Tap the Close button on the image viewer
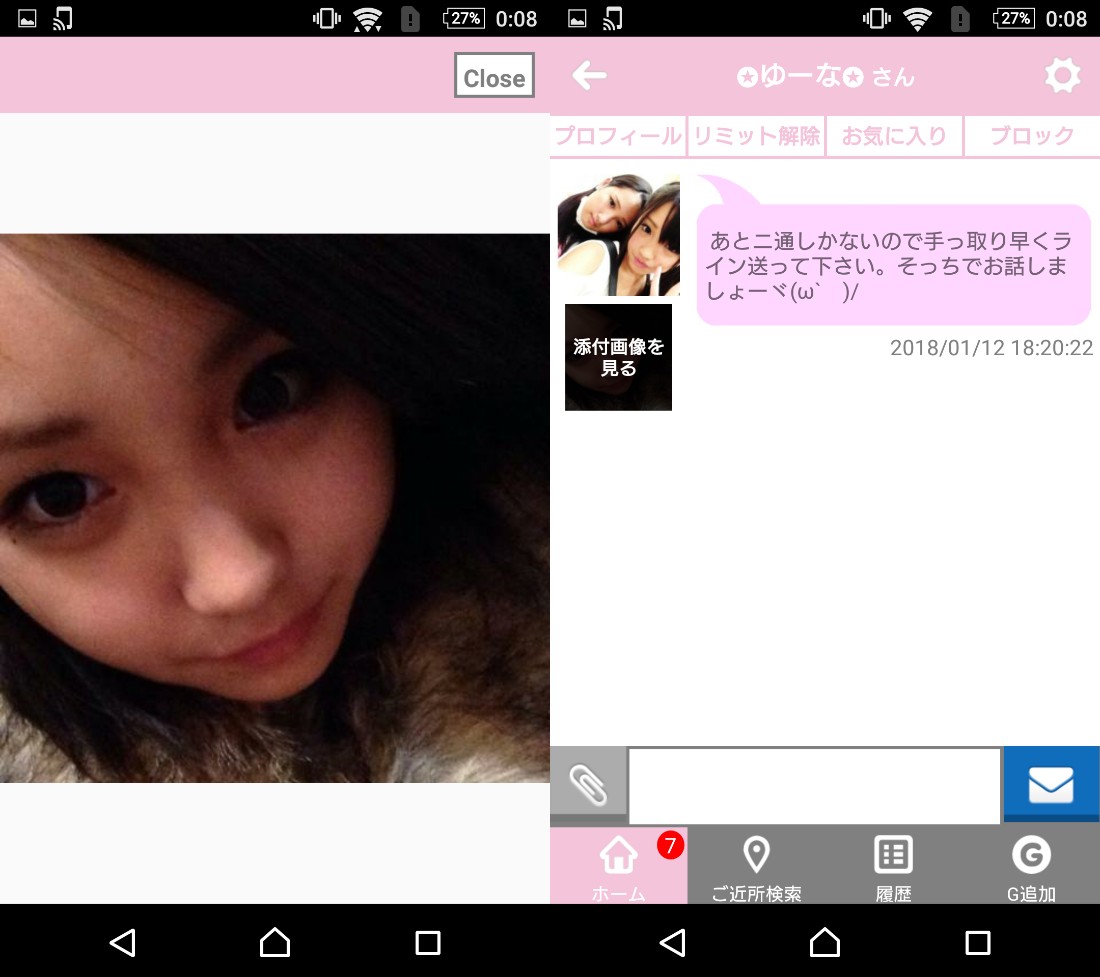The width and height of the screenshot is (1100, 977). click(x=494, y=76)
